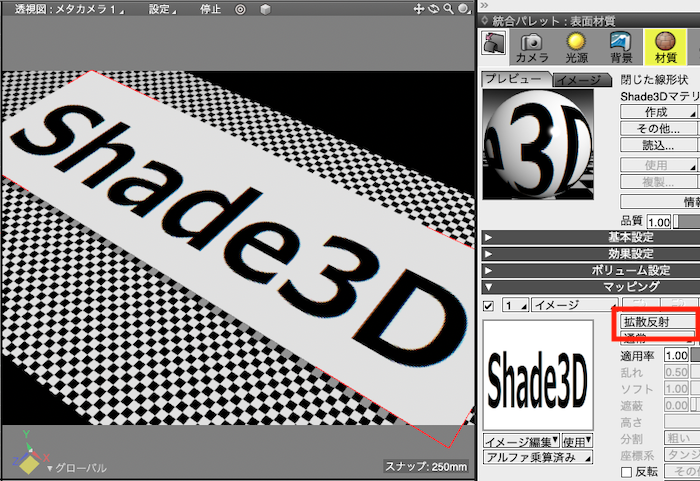
Task: Click the スナップ: 250mm readout
Action: (x=426, y=467)
